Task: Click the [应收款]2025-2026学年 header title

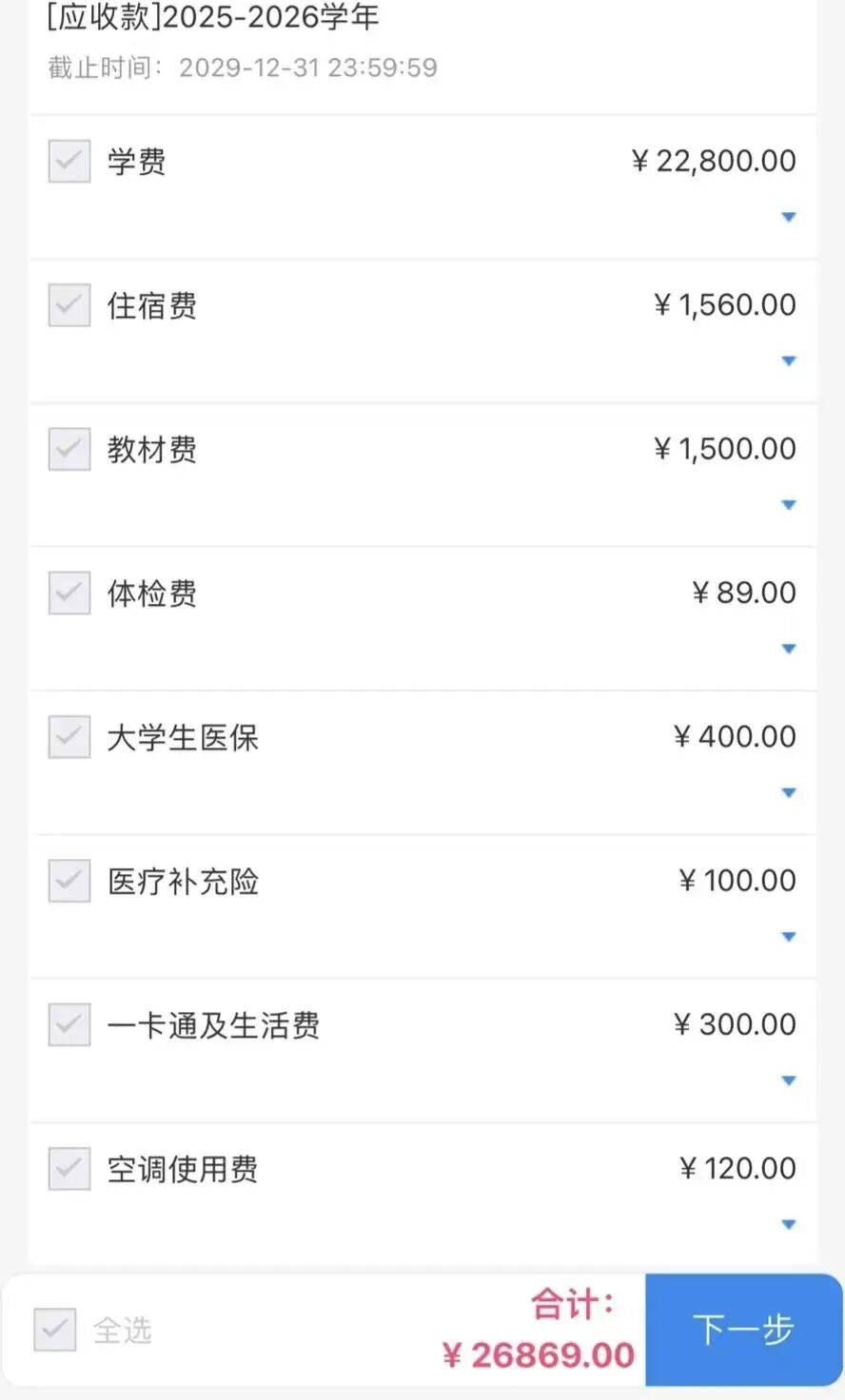Action: pos(213,17)
